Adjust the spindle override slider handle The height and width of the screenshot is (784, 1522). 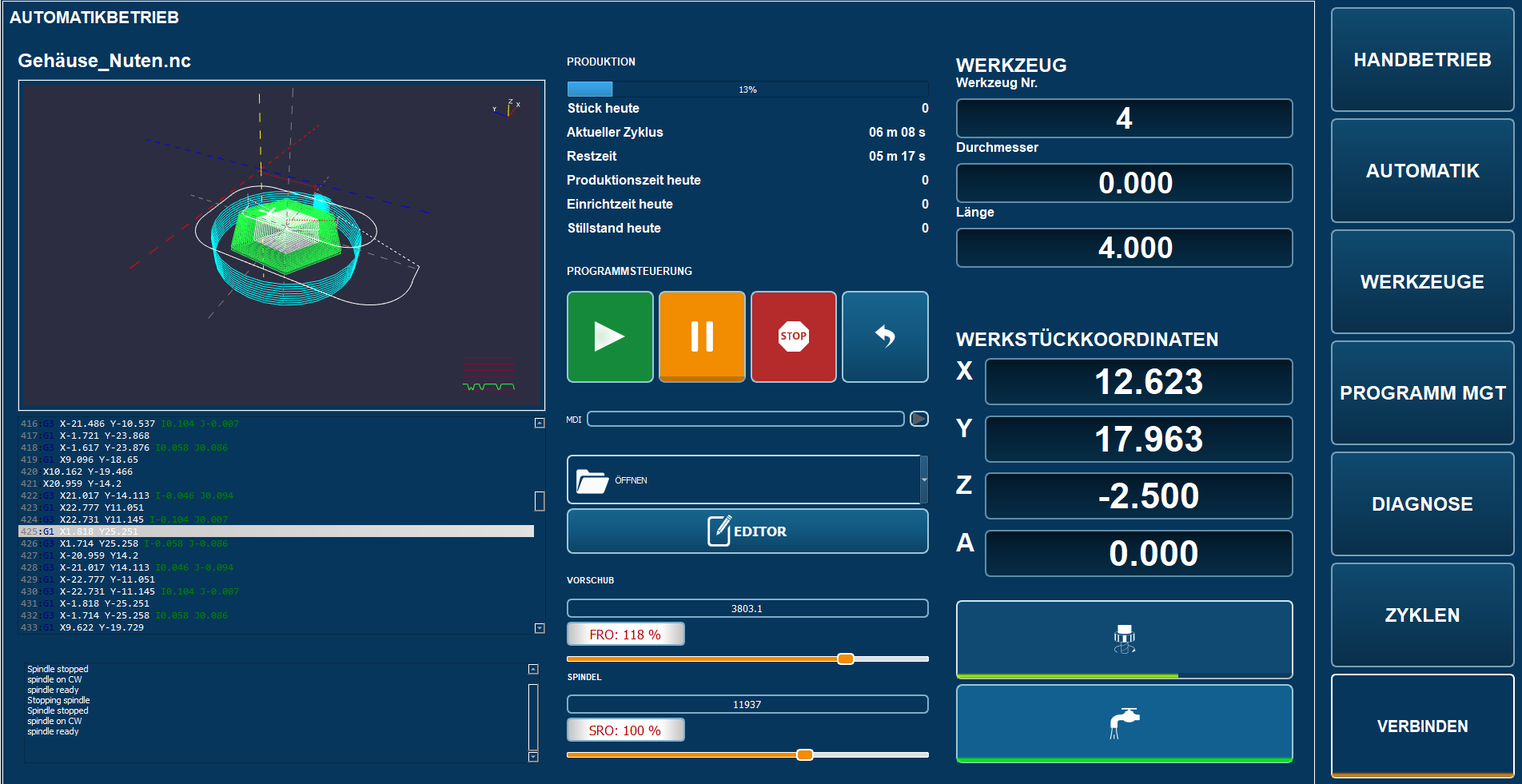click(x=805, y=754)
